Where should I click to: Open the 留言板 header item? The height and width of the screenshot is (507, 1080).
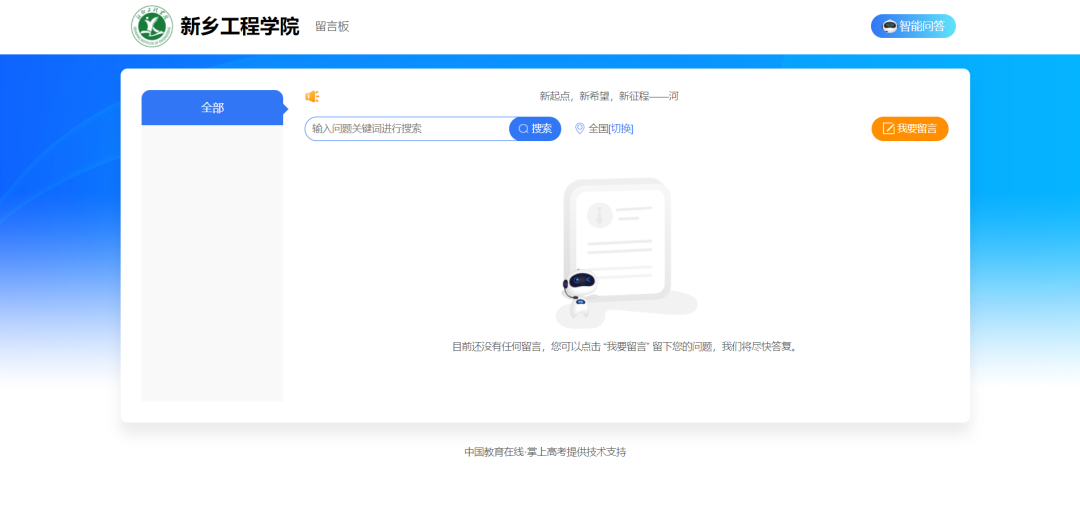pos(332,26)
